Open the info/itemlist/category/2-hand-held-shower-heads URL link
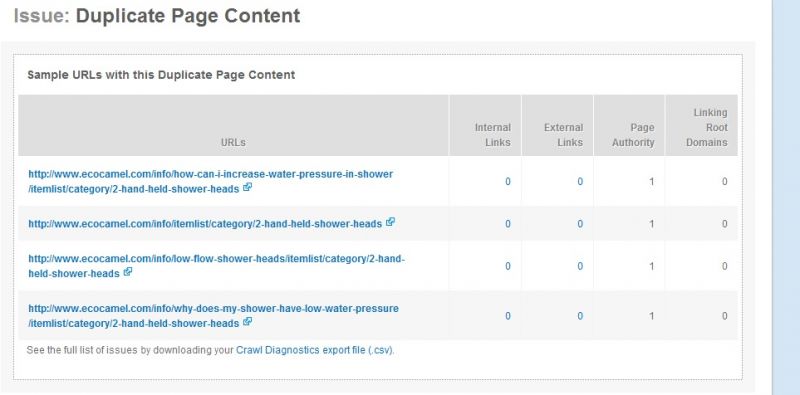This screenshot has width=800, height=395. tap(205, 224)
